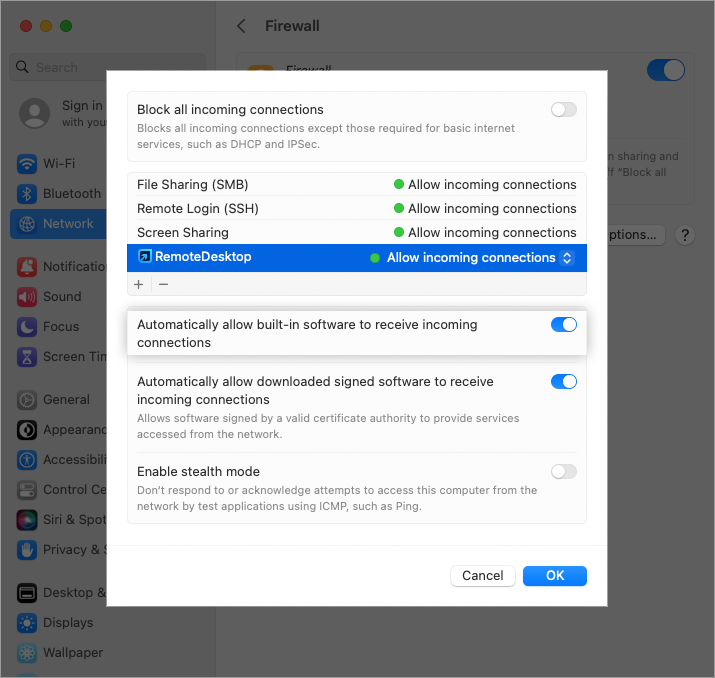Turn on Enable stealth mode switch
Image resolution: width=715 pixels, height=678 pixels.
coord(564,472)
